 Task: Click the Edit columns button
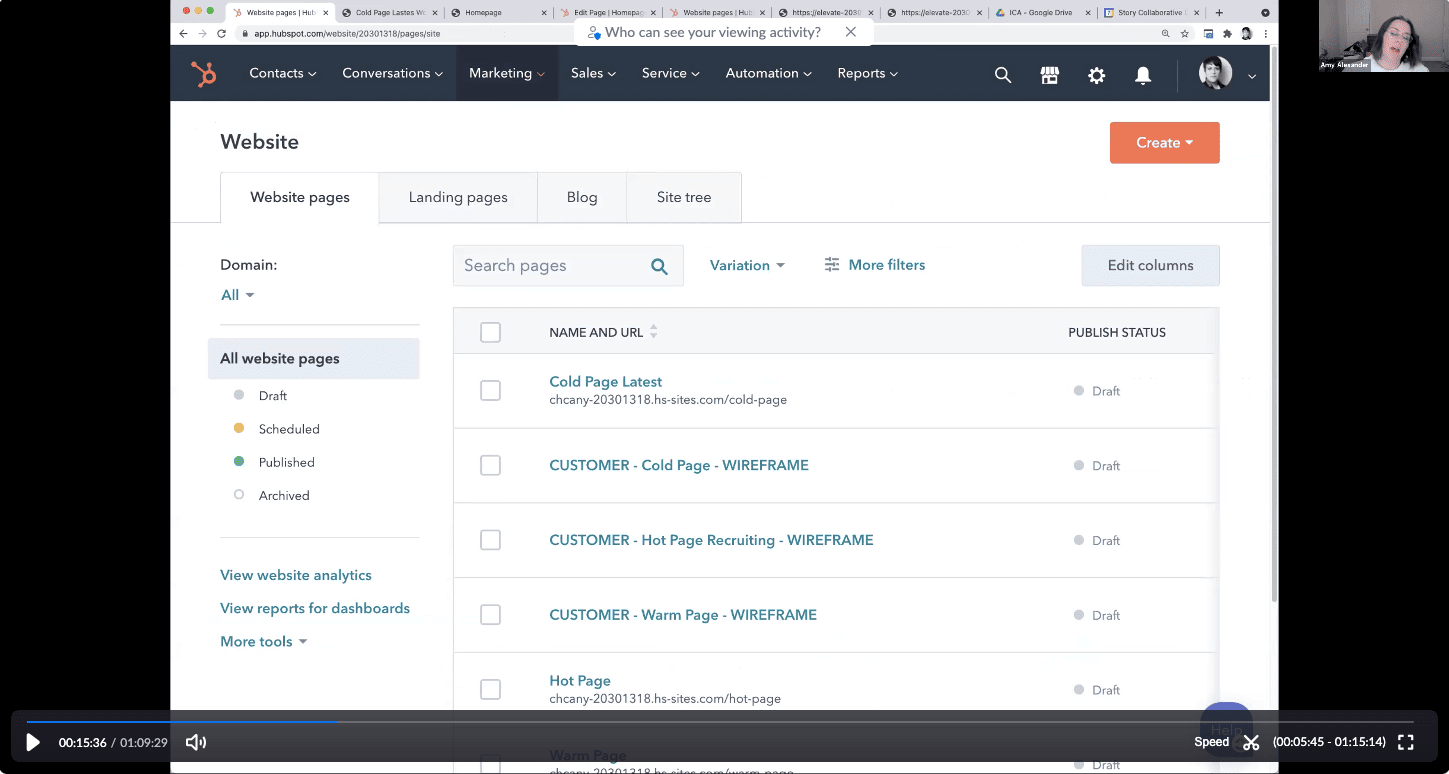(x=1151, y=266)
